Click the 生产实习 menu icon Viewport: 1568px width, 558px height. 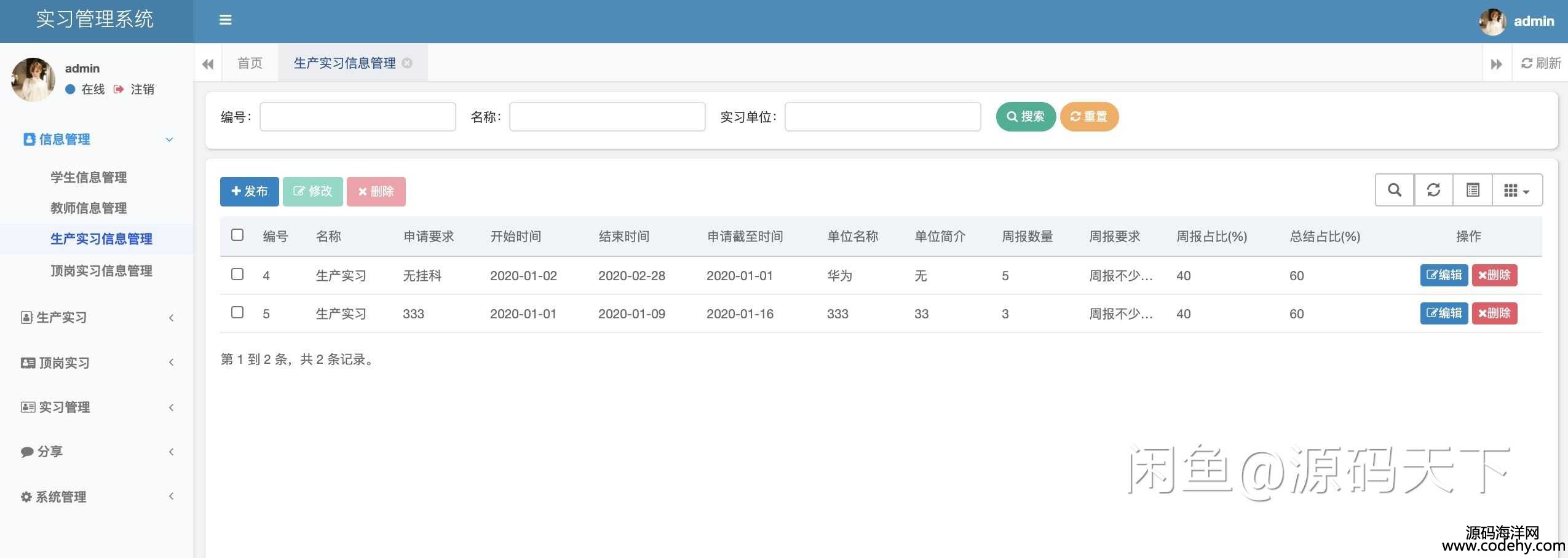(x=26, y=318)
